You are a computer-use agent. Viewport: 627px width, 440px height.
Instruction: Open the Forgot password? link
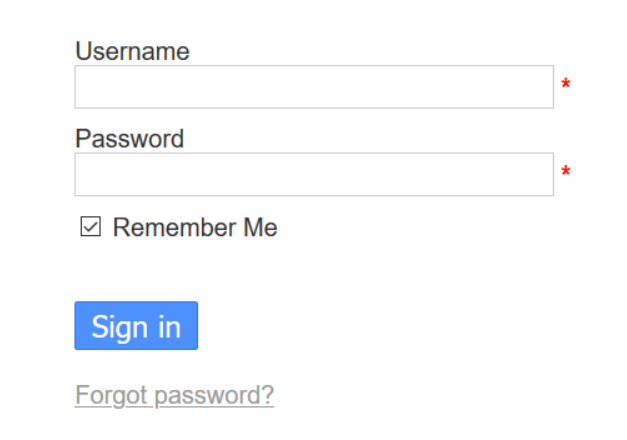(174, 396)
